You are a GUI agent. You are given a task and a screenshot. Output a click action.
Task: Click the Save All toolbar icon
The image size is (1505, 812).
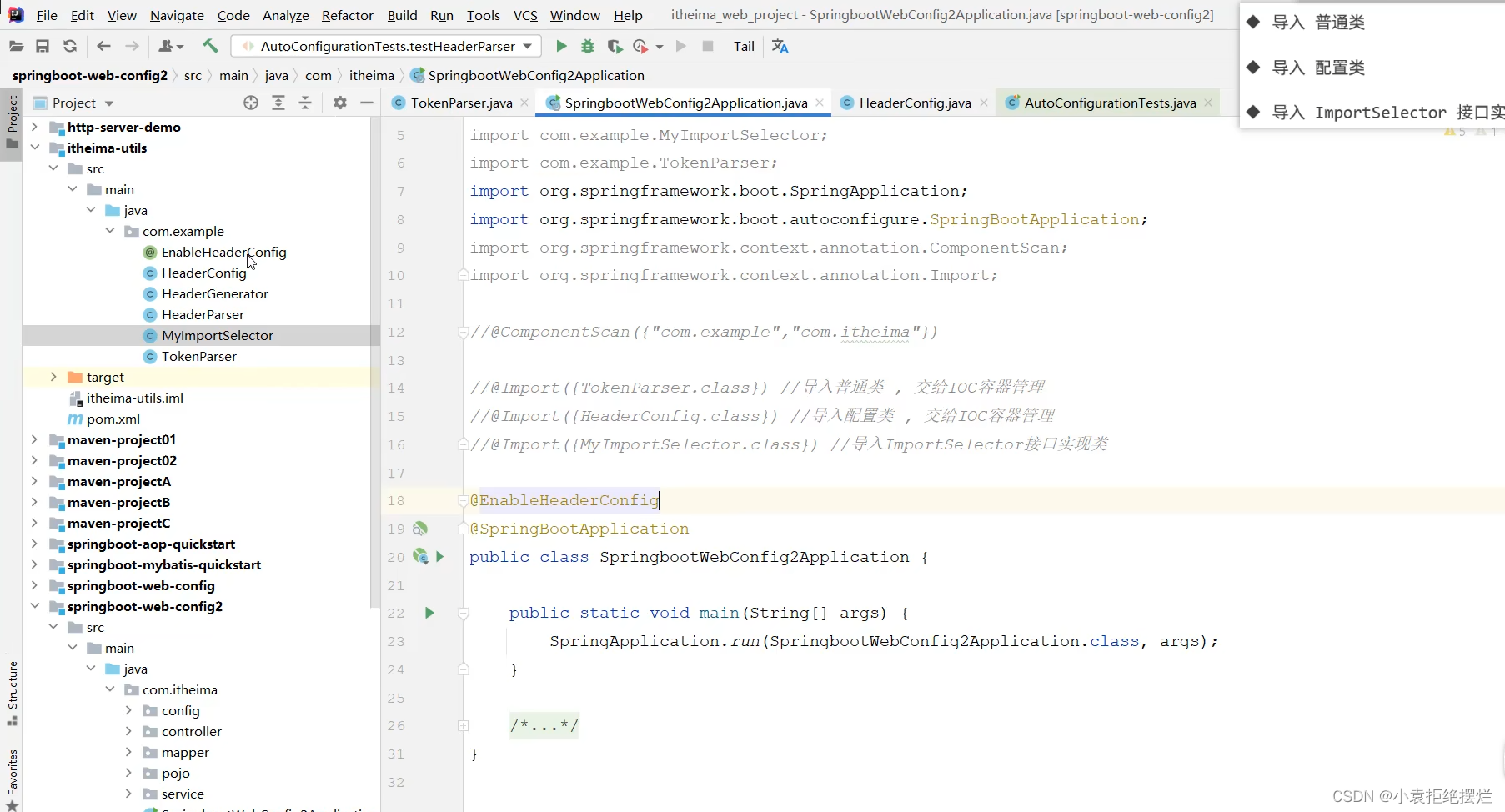tap(43, 47)
